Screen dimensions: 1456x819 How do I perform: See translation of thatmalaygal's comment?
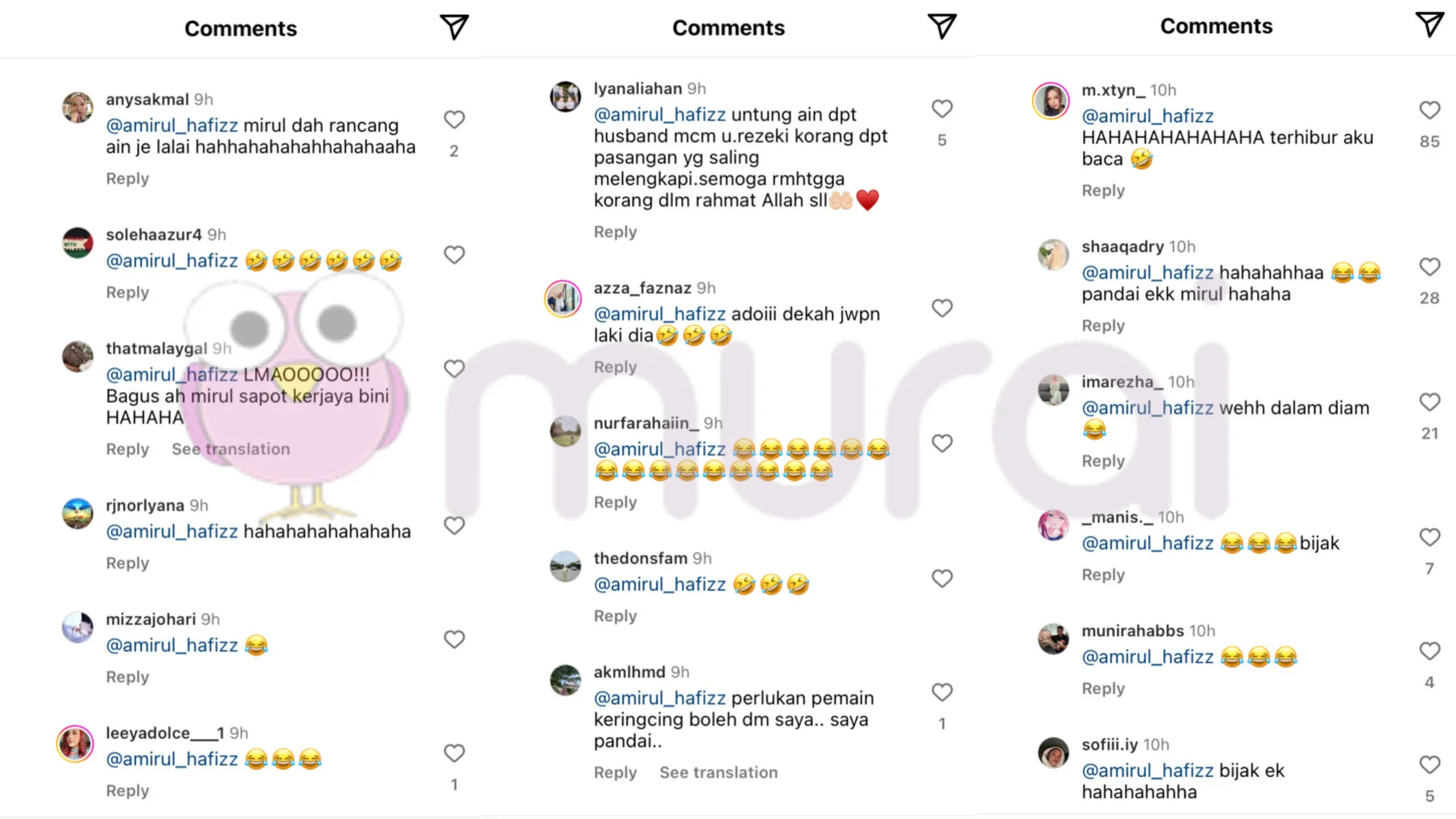(x=231, y=449)
